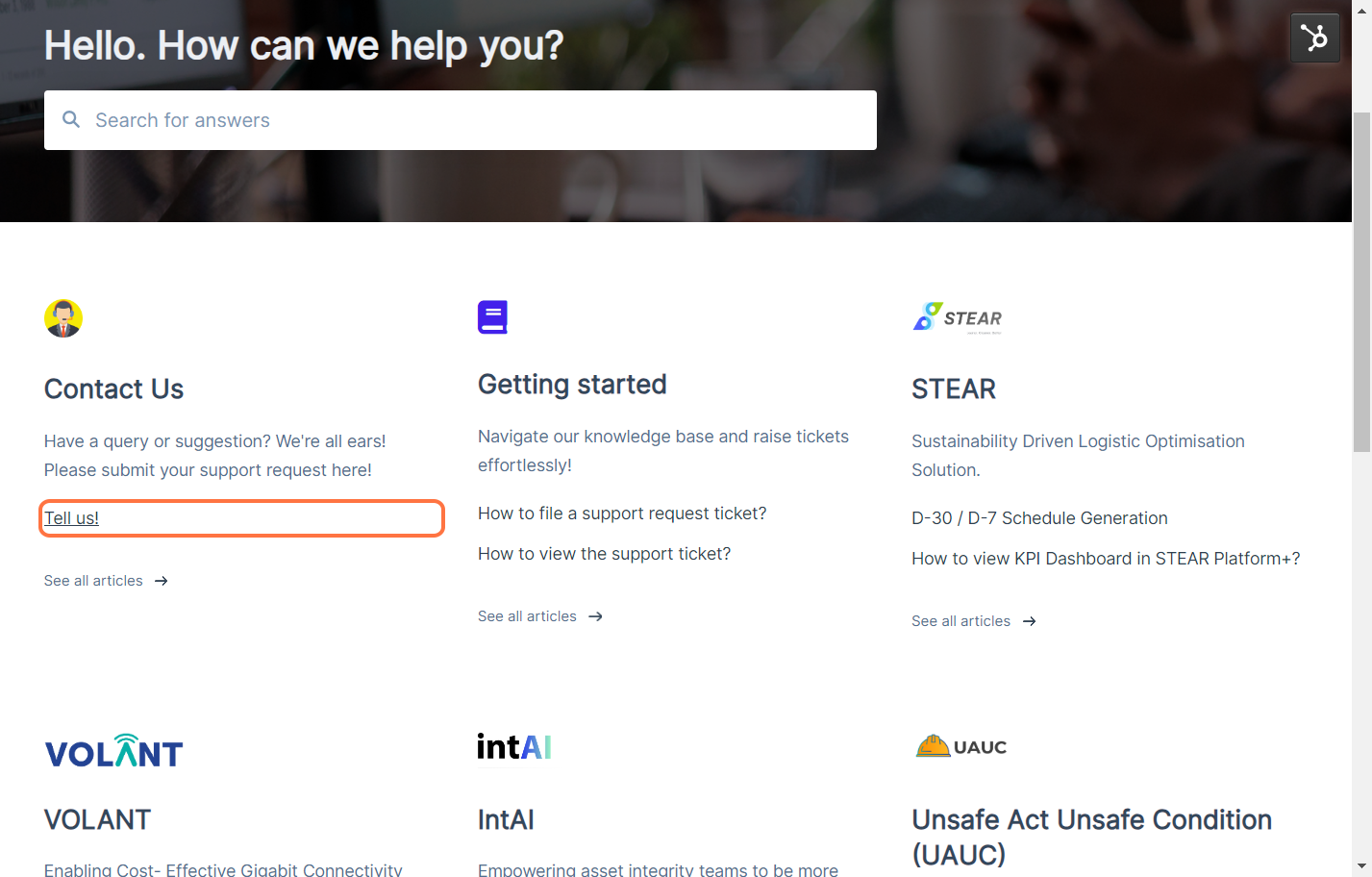Open 'How to view the support ticket?'
The width and height of the screenshot is (1372, 877).
pyautogui.click(x=604, y=554)
